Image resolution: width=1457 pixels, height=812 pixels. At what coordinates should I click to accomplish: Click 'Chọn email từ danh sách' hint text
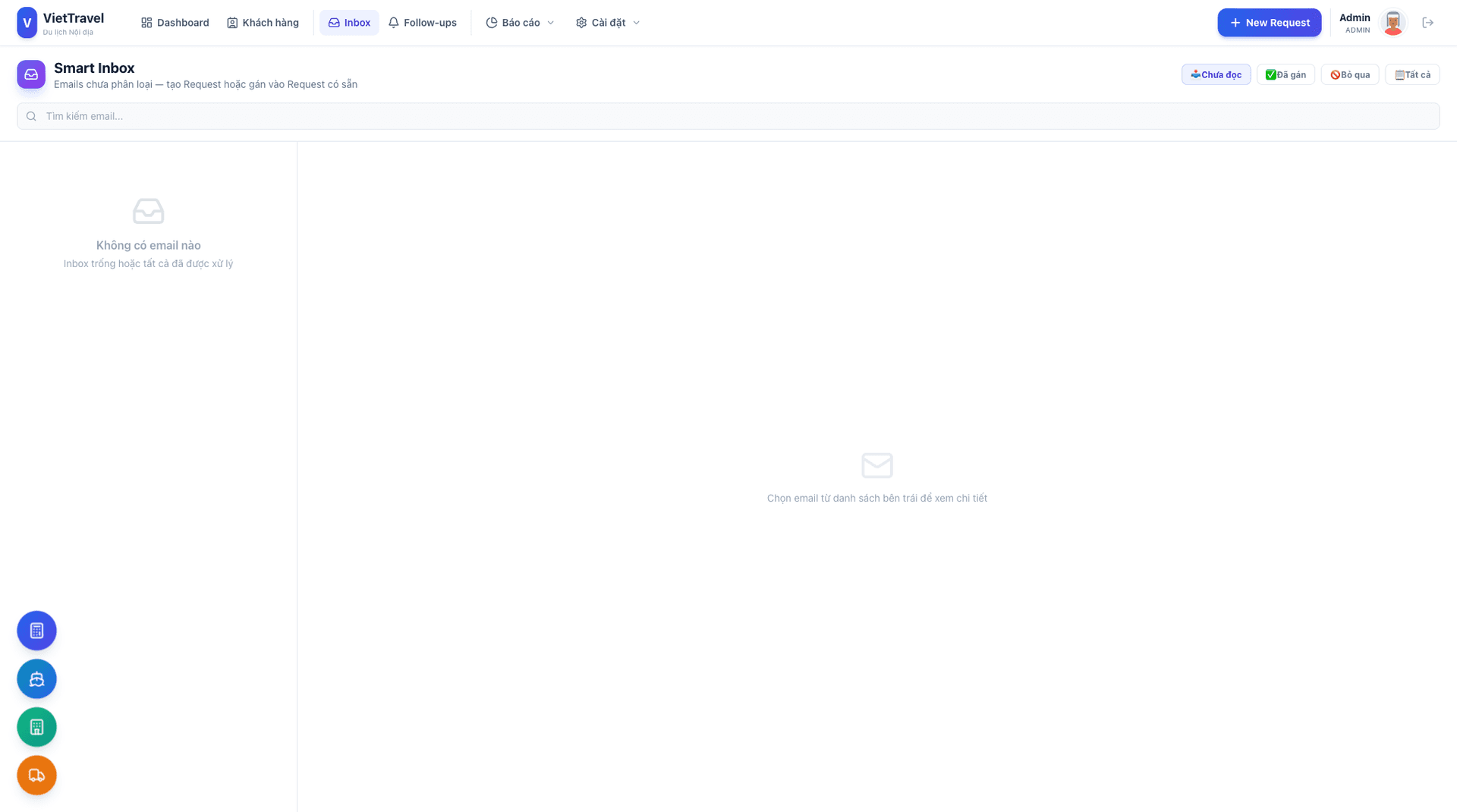click(877, 498)
